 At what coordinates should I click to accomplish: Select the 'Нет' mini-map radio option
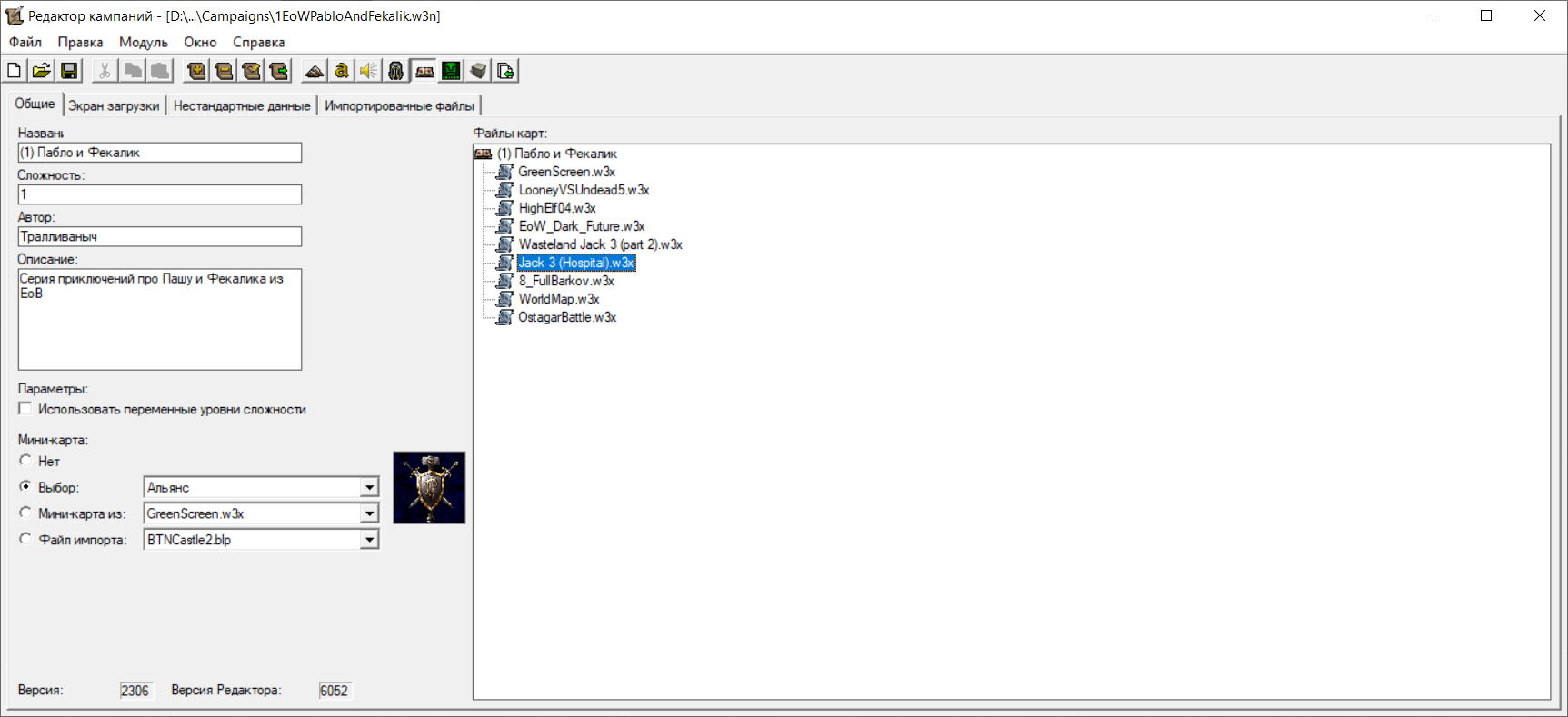[x=25, y=461]
